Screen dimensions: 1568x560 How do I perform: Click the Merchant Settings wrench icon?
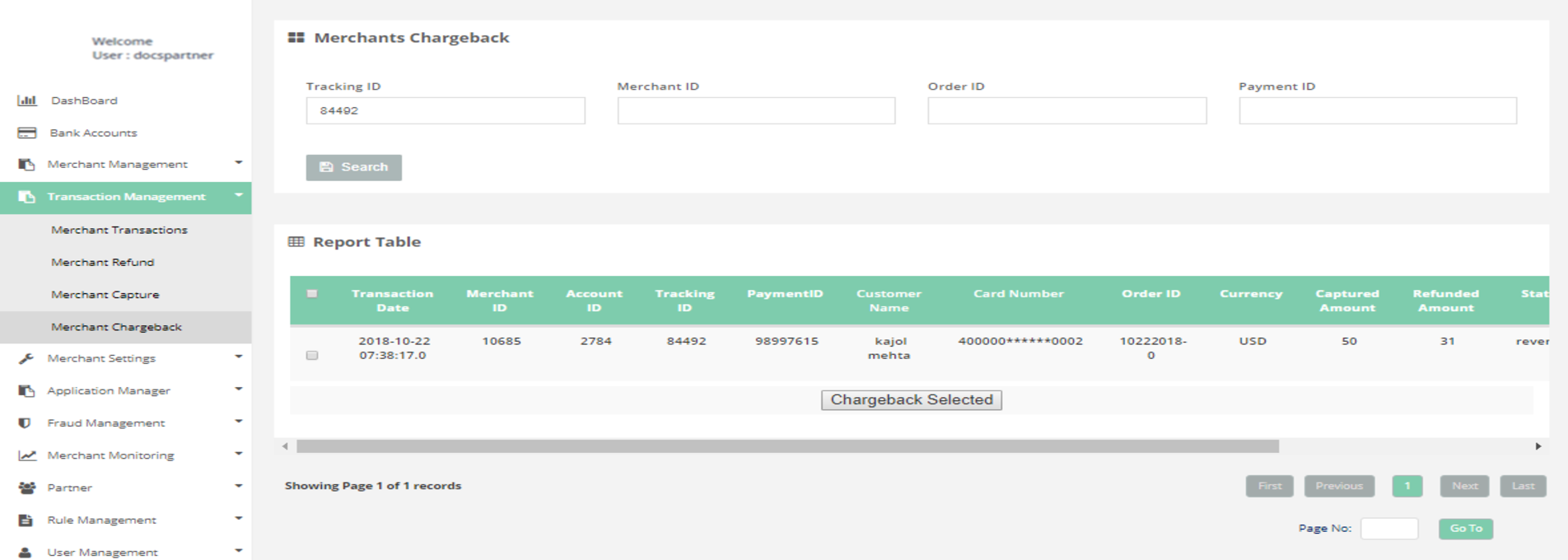pos(26,358)
